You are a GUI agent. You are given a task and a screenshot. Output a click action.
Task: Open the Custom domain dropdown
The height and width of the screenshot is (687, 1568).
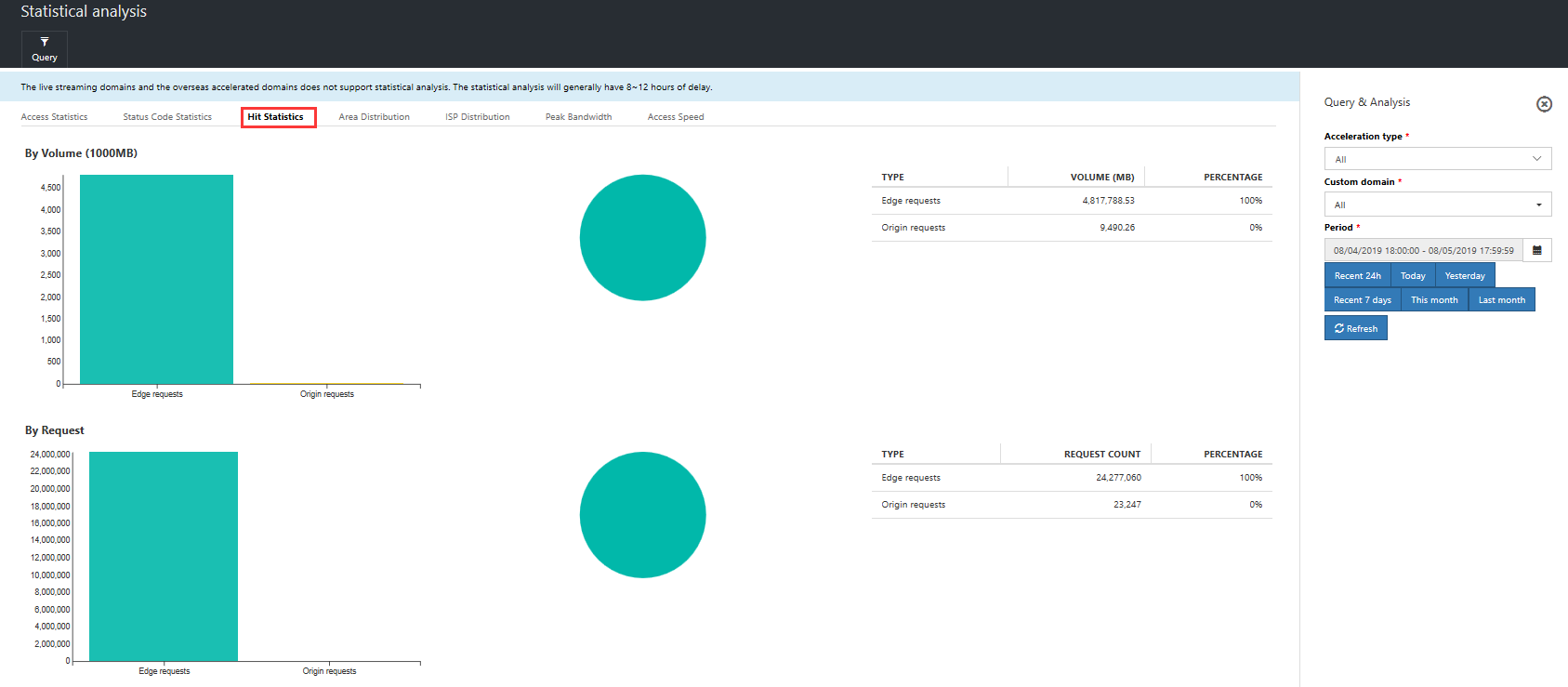(1437, 205)
